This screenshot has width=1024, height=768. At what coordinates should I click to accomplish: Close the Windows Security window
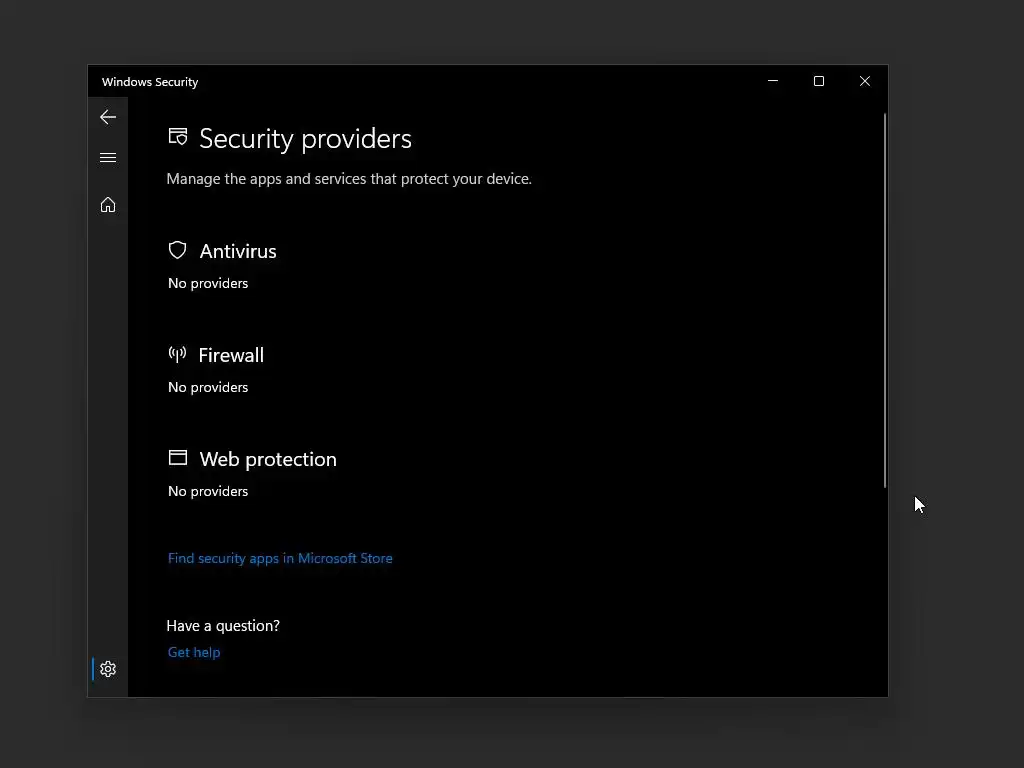(865, 81)
